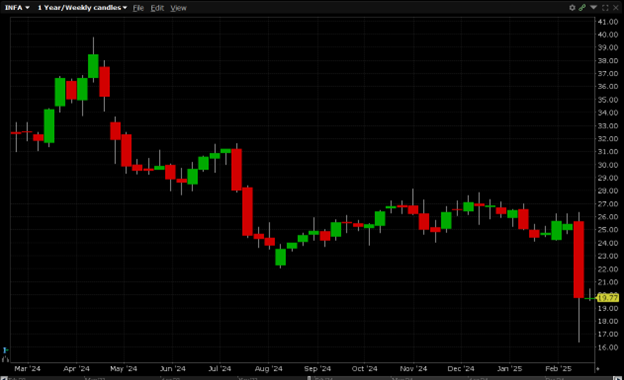The width and height of the screenshot is (624, 380).
Task: Click the green chain link icon
Action: (582, 8)
